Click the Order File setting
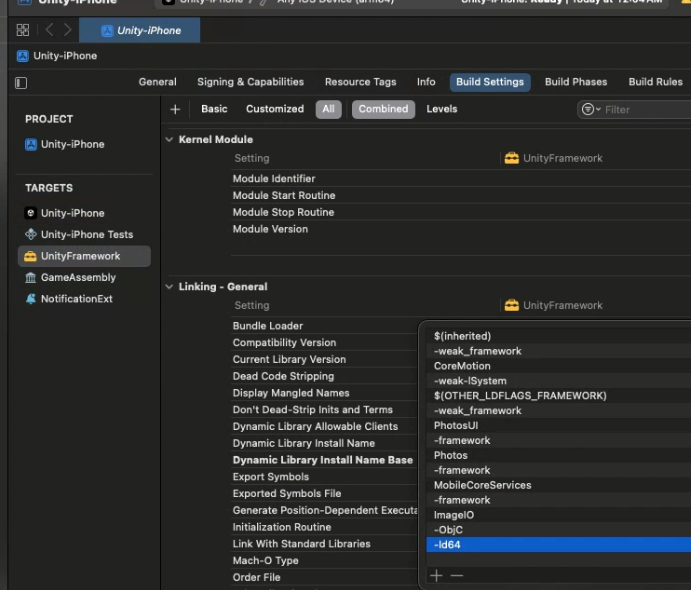Screen dimensions: 691x590 256,577
